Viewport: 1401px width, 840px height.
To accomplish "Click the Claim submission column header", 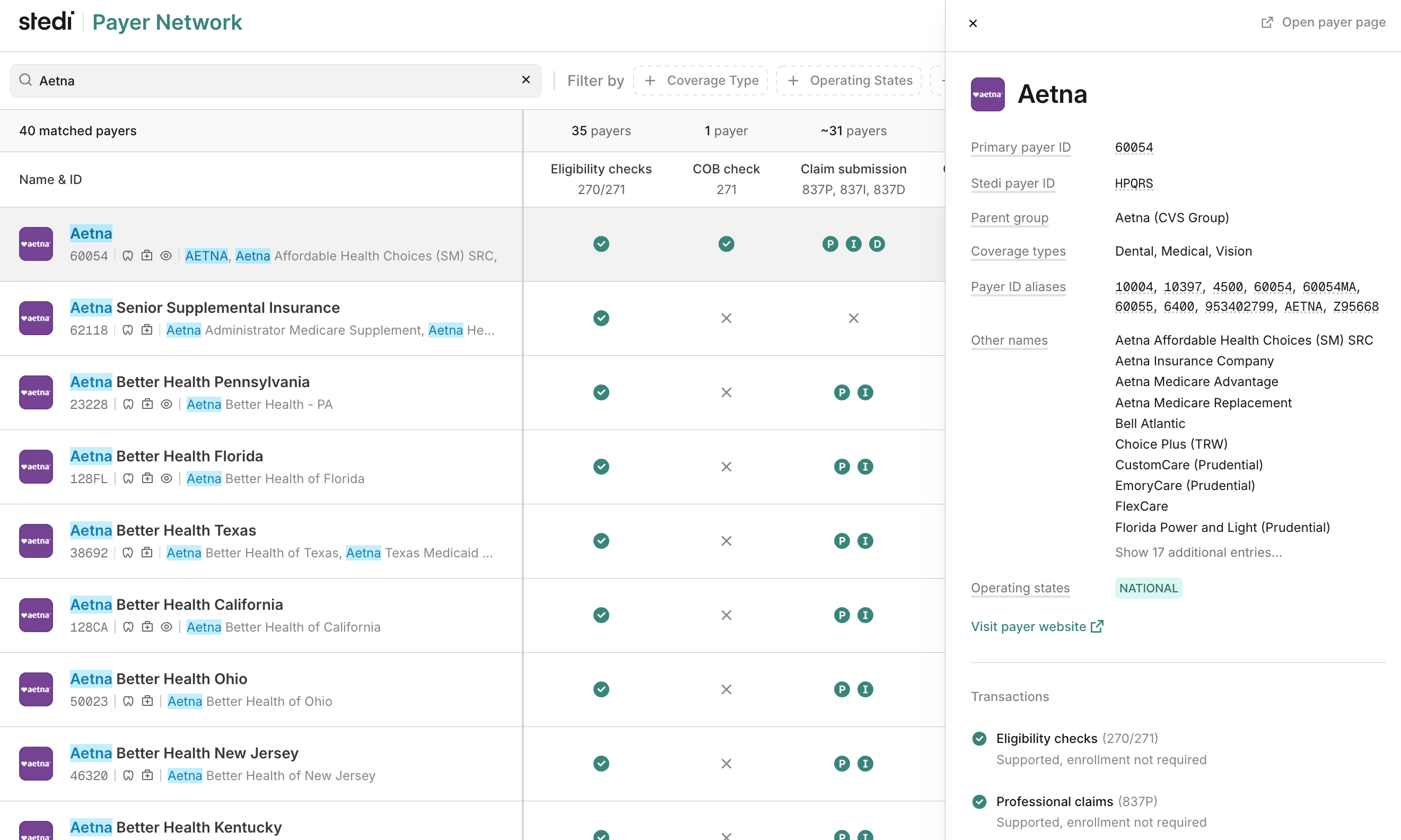I will coord(853,179).
